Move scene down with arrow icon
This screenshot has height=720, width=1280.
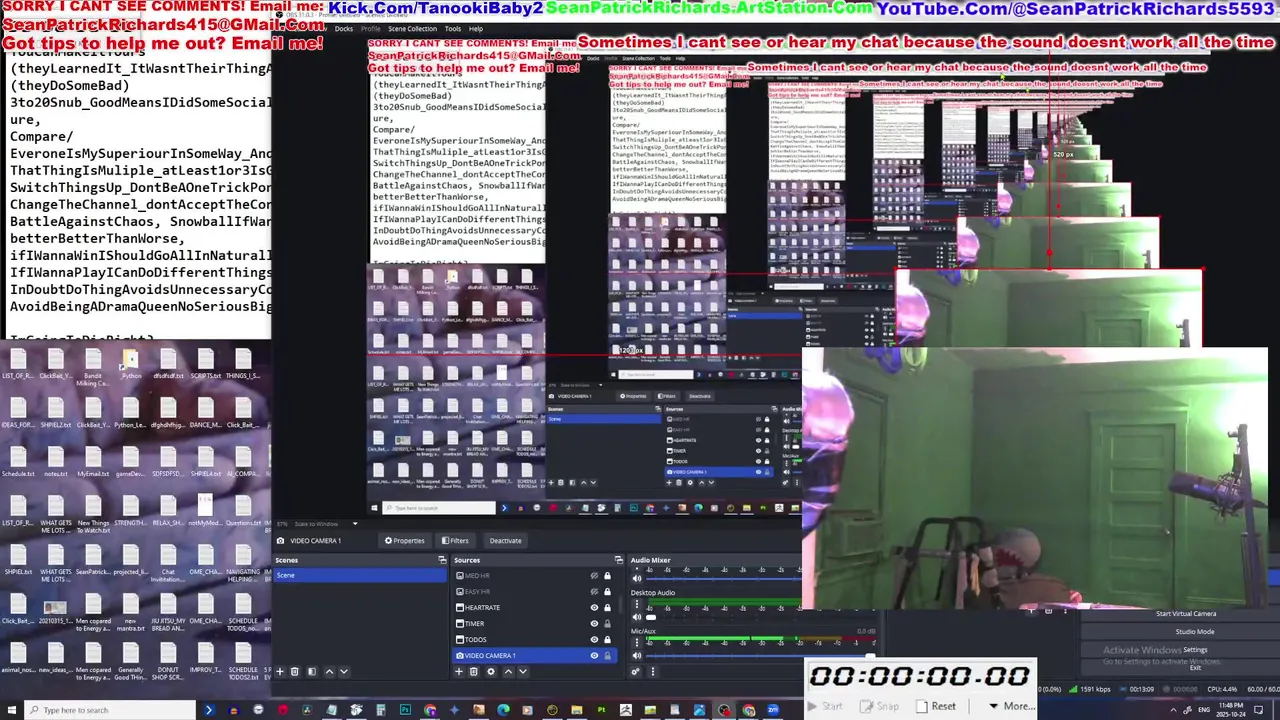344,671
